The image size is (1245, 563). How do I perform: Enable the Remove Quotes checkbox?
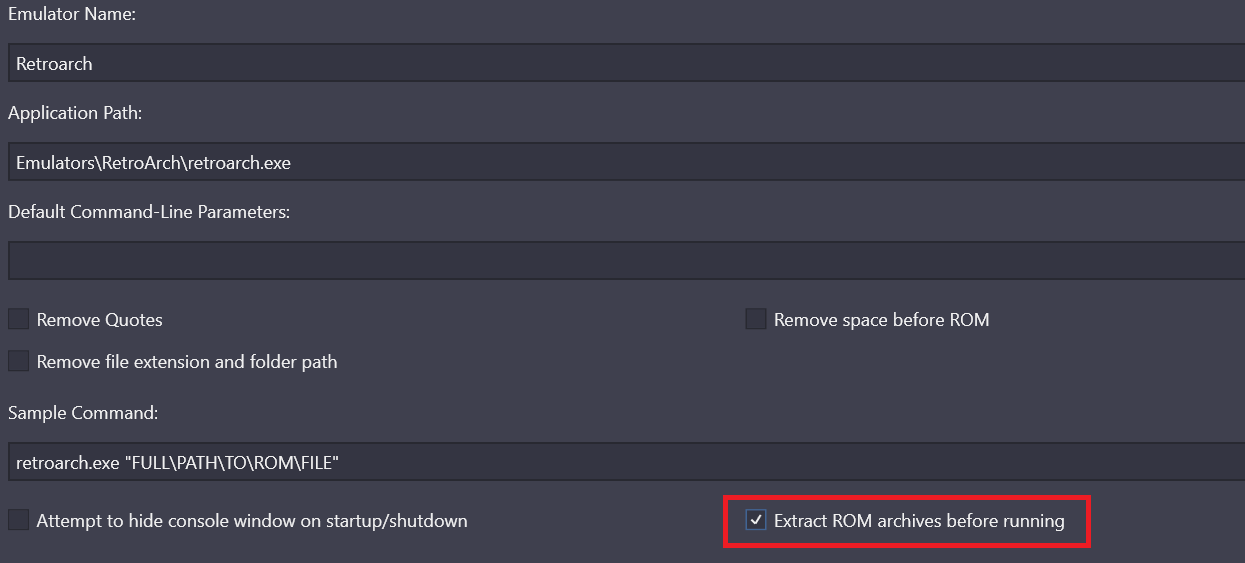18,320
